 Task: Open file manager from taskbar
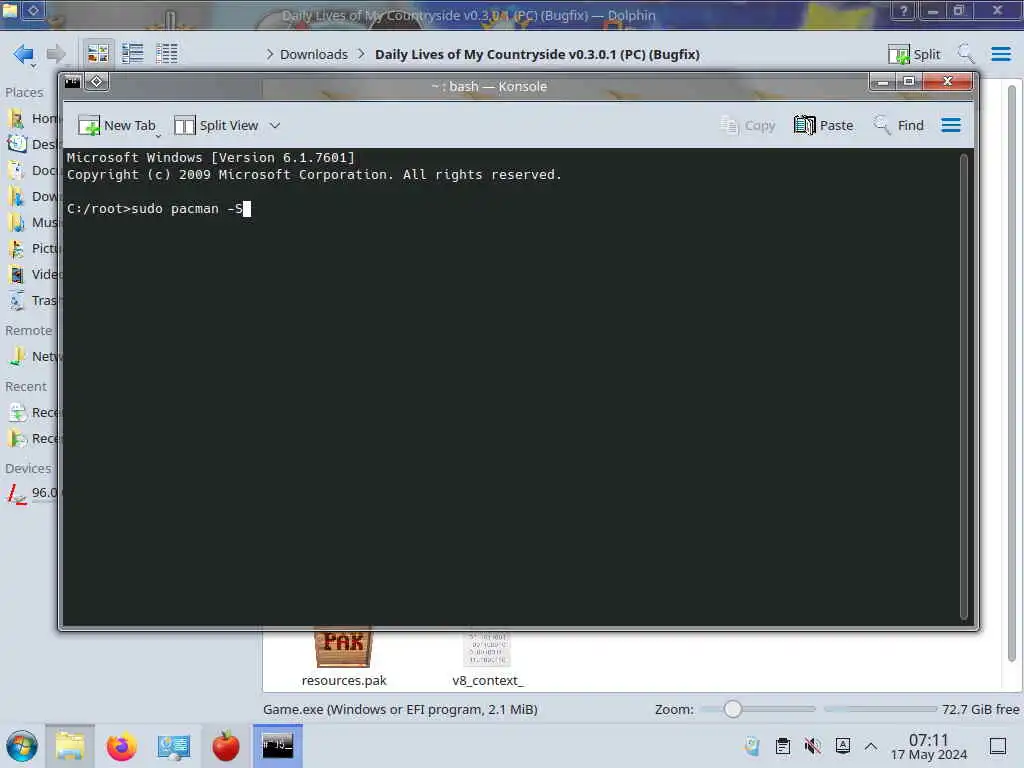click(70, 746)
